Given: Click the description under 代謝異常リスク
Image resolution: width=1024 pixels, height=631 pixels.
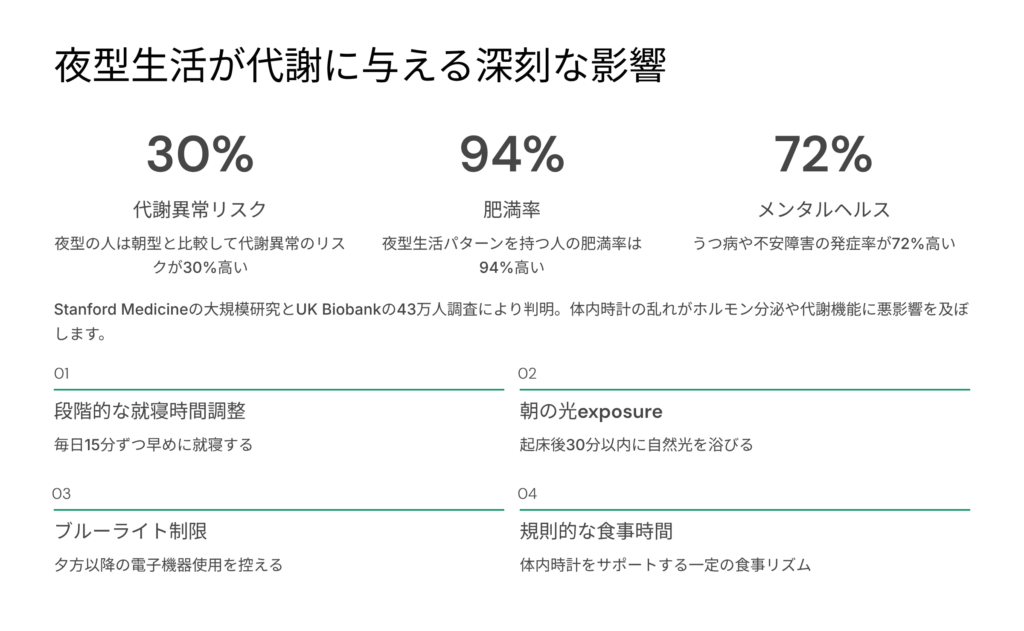Looking at the screenshot, I should (200, 254).
